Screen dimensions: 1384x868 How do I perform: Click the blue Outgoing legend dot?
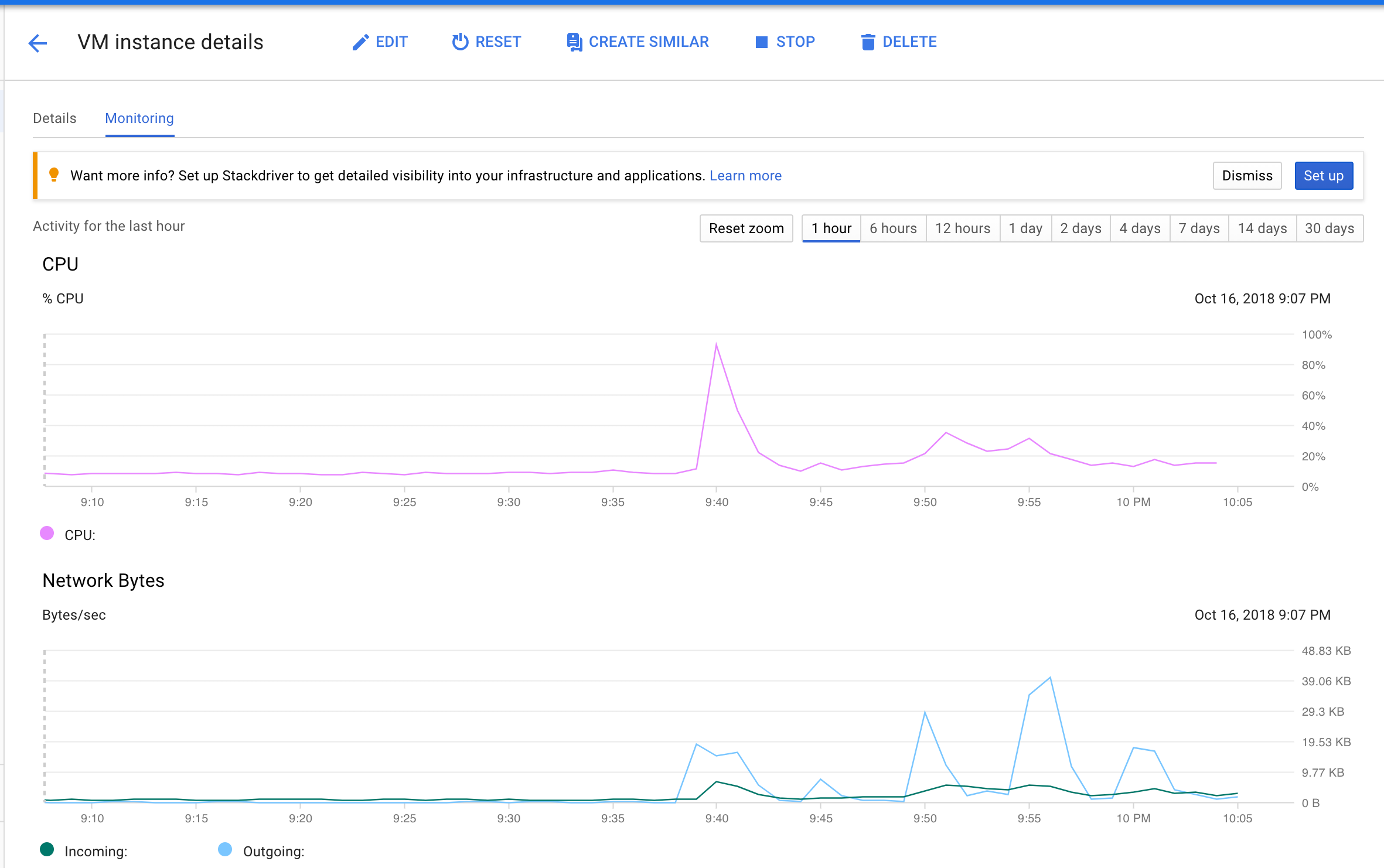click(225, 849)
